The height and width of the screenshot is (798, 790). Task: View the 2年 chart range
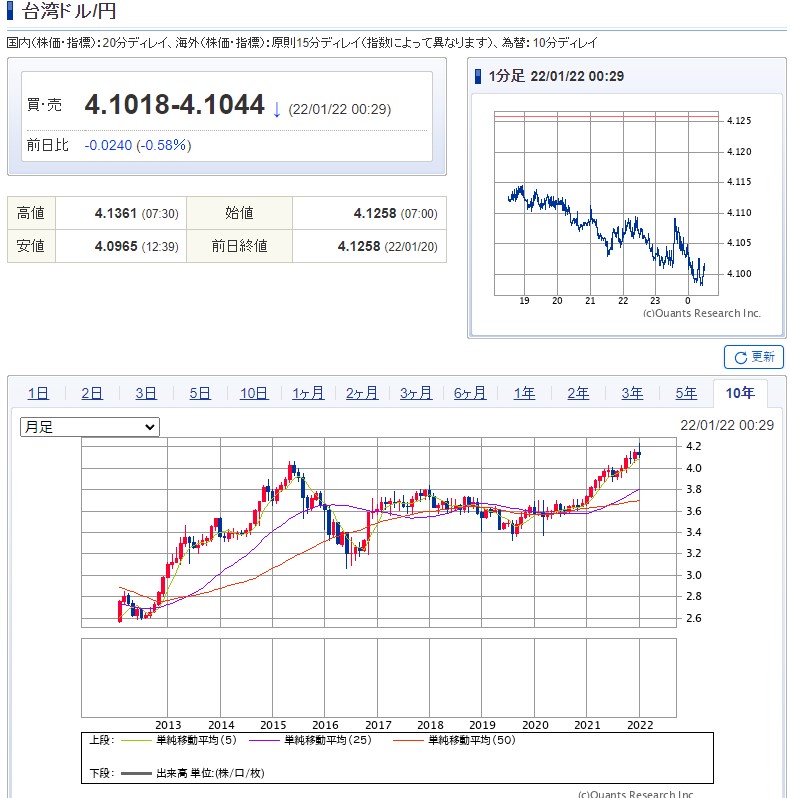578,393
